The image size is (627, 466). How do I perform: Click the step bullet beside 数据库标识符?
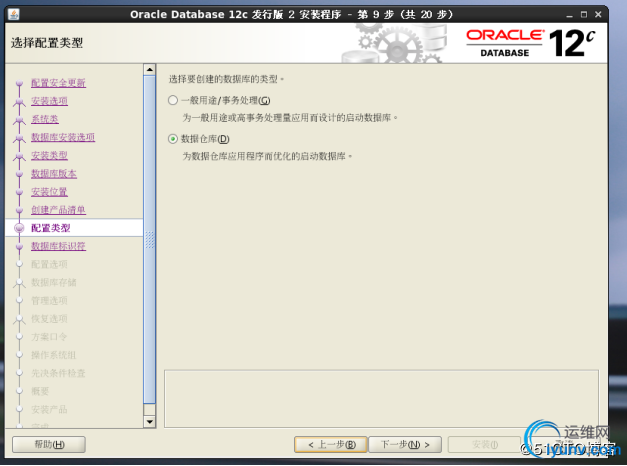click(x=19, y=246)
